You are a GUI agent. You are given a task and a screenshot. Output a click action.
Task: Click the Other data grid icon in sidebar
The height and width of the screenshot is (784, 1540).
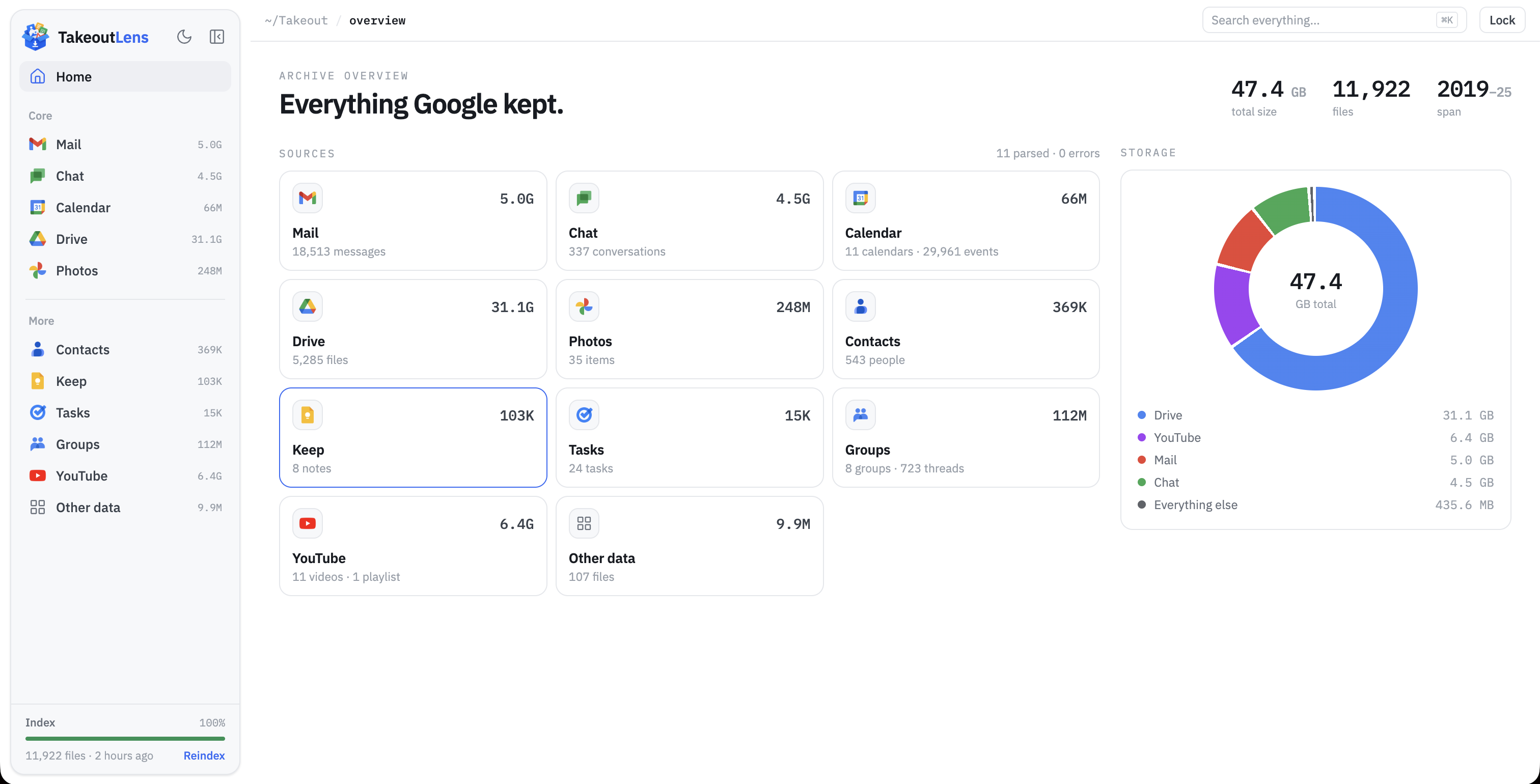pos(38,508)
